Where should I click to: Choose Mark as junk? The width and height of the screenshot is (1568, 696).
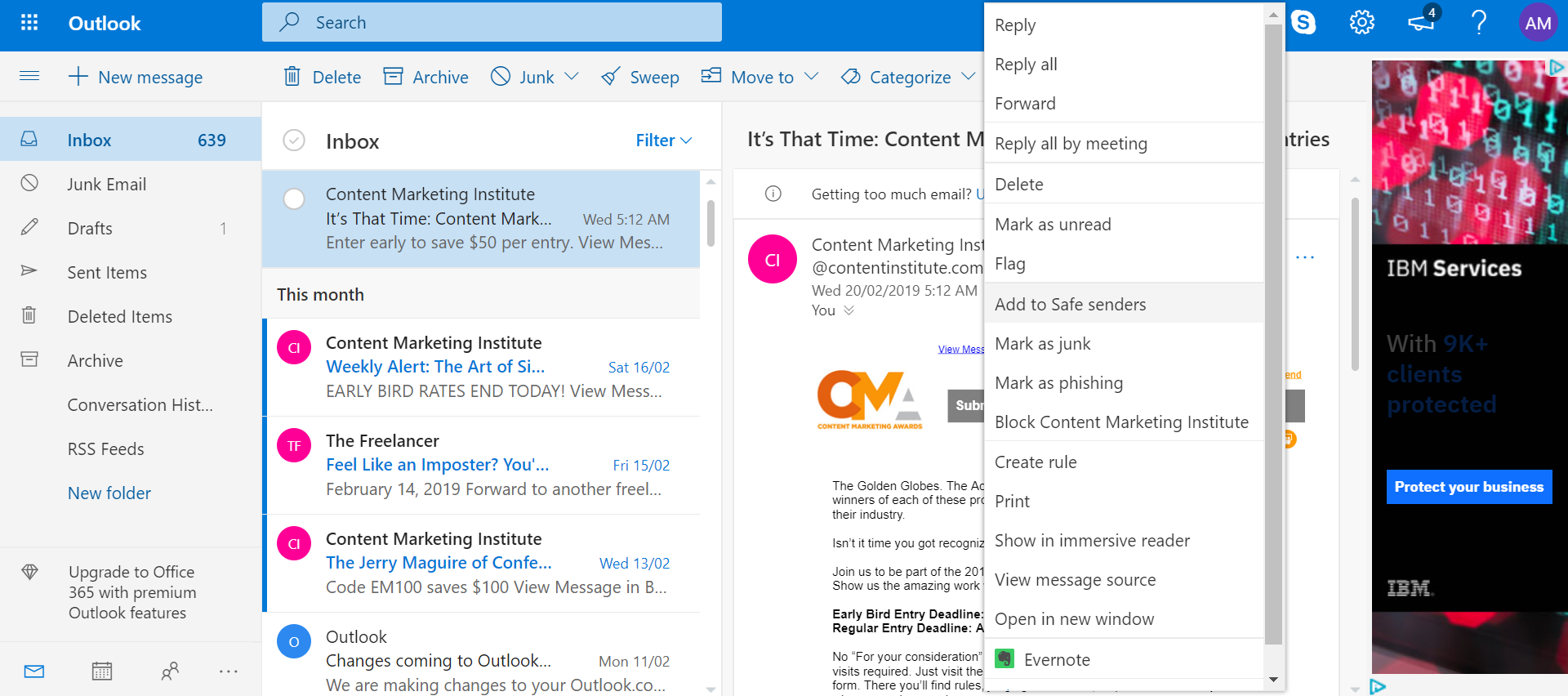point(1124,344)
